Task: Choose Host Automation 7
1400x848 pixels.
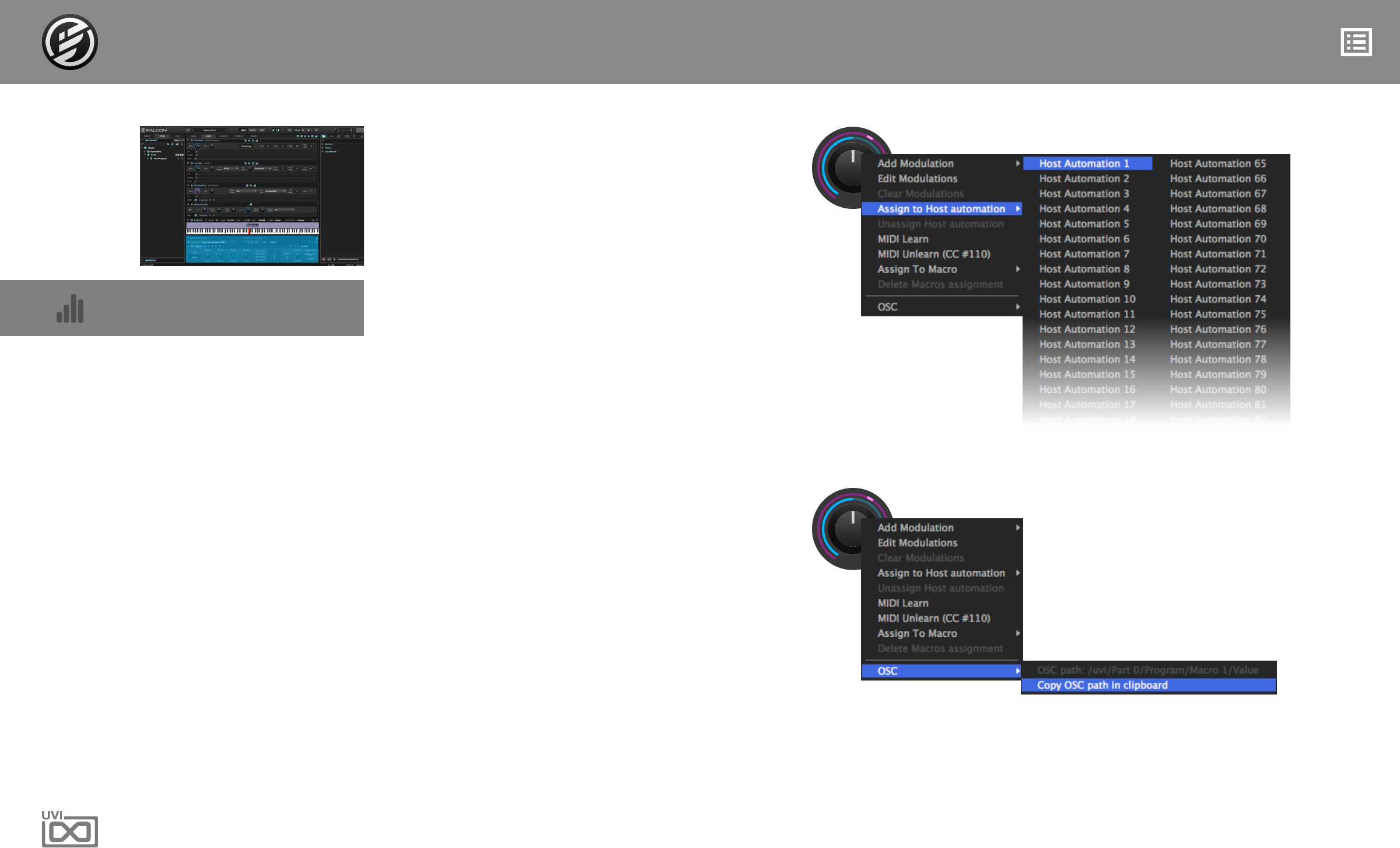Action: tap(1084, 254)
